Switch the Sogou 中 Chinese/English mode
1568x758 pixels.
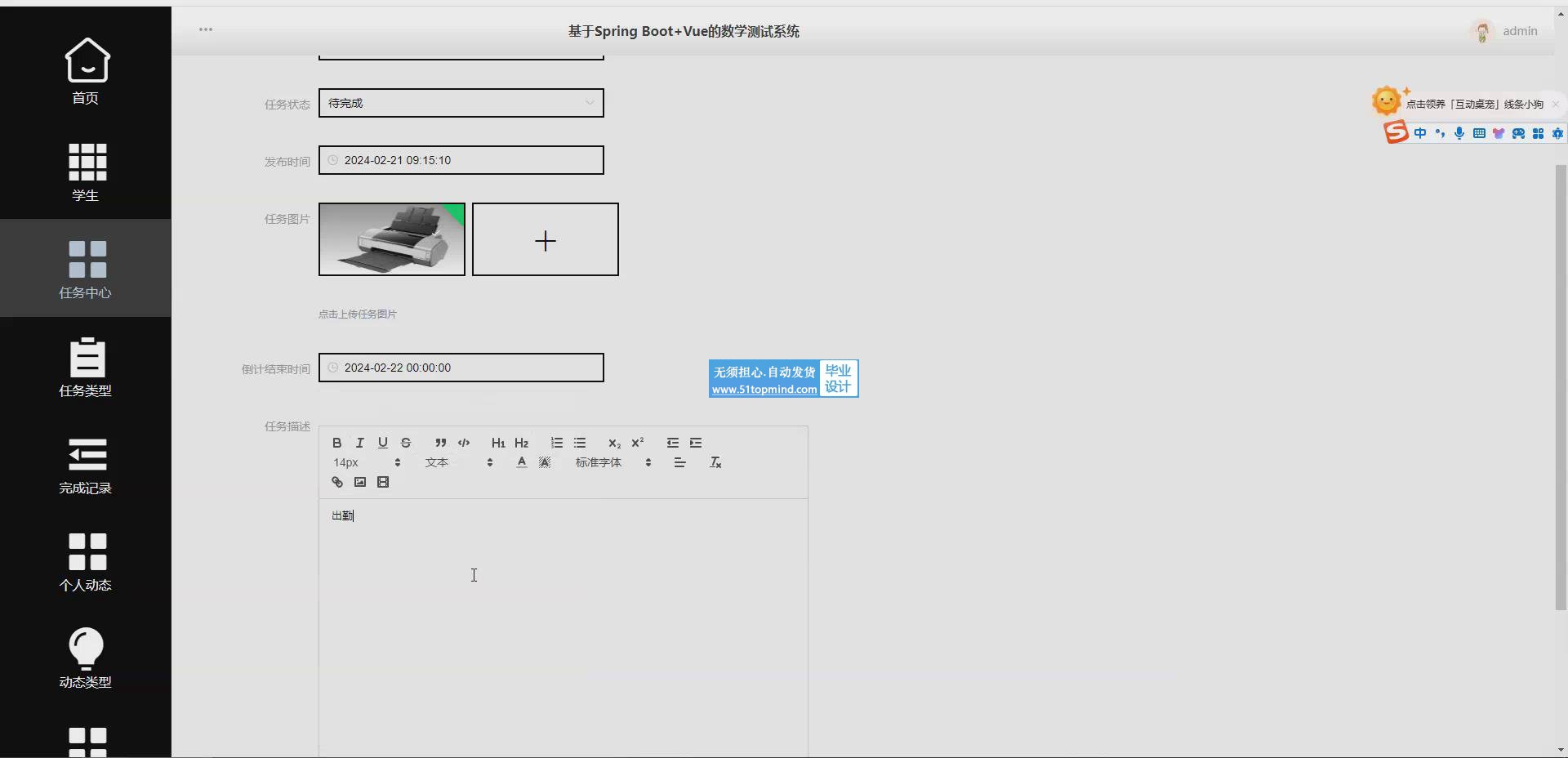click(1420, 133)
